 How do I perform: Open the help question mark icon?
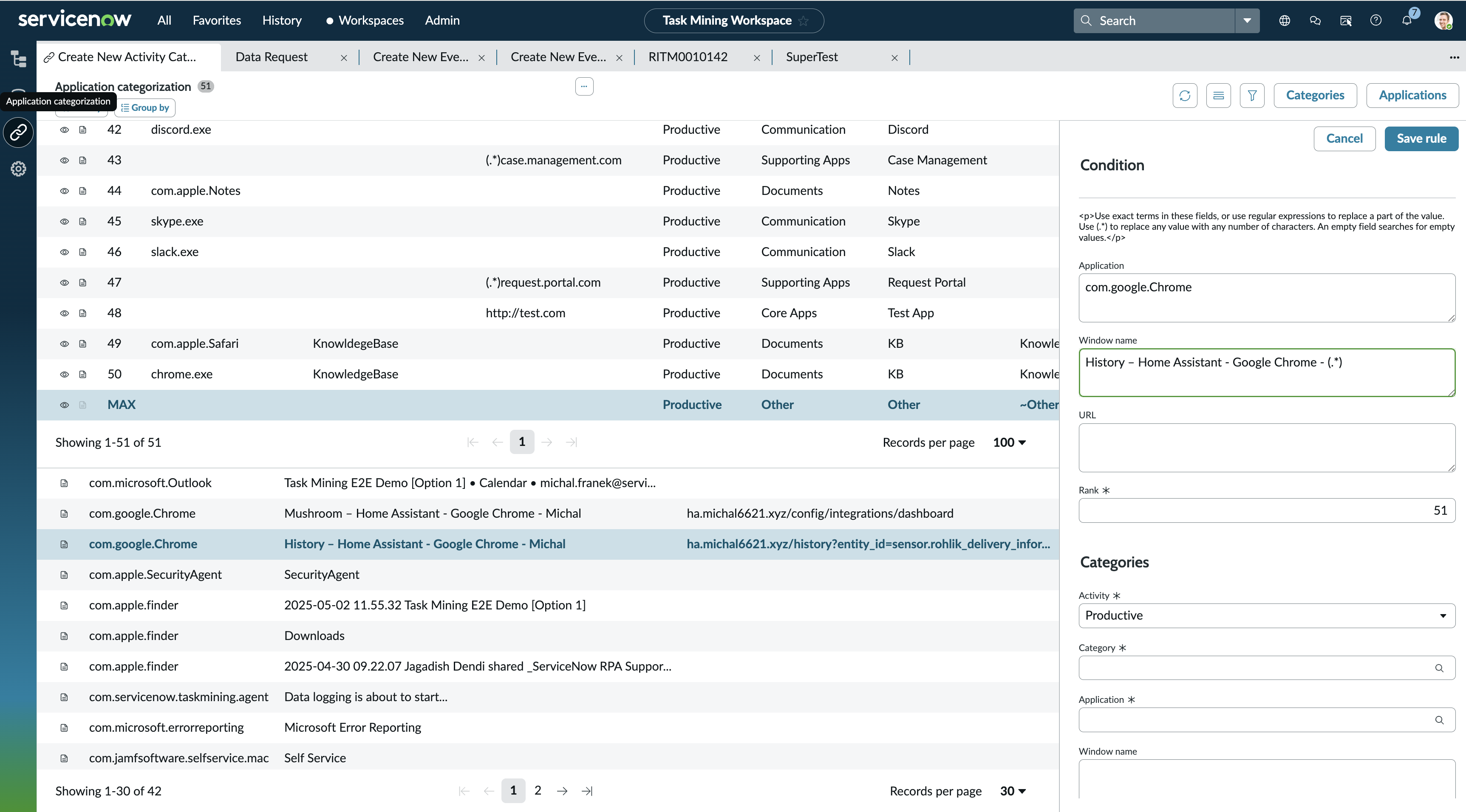tap(1376, 20)
